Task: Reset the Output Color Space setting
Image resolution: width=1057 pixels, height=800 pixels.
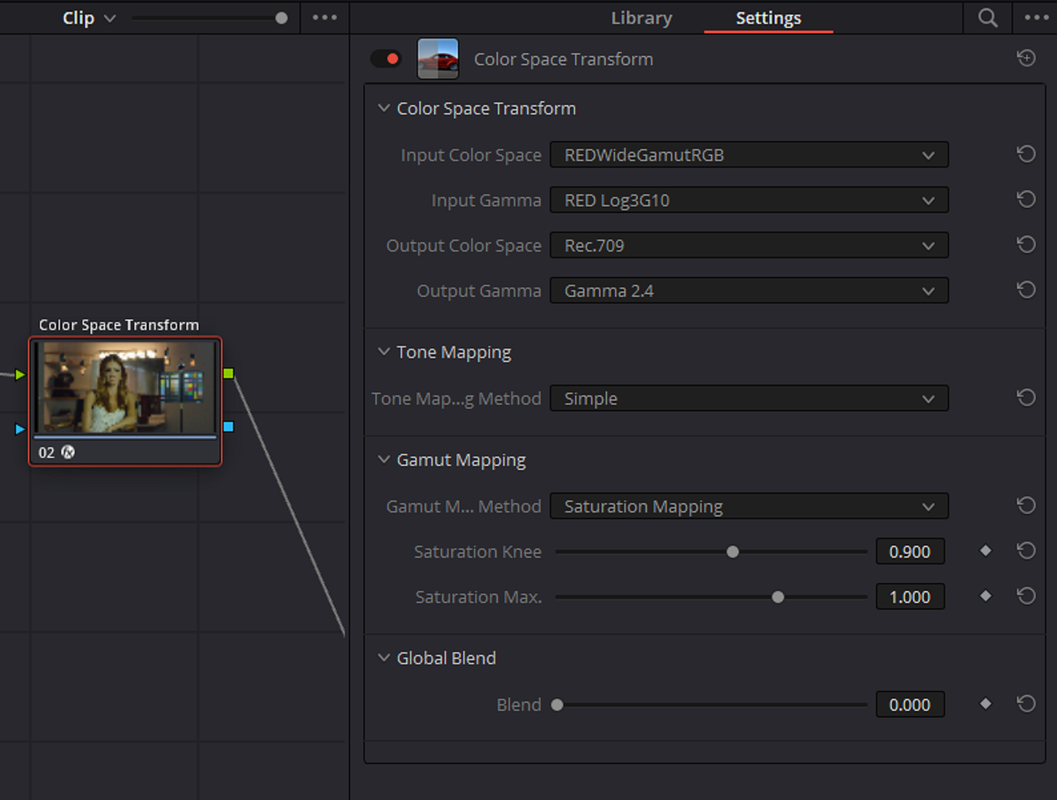Action: click(x=1026, y=245)
